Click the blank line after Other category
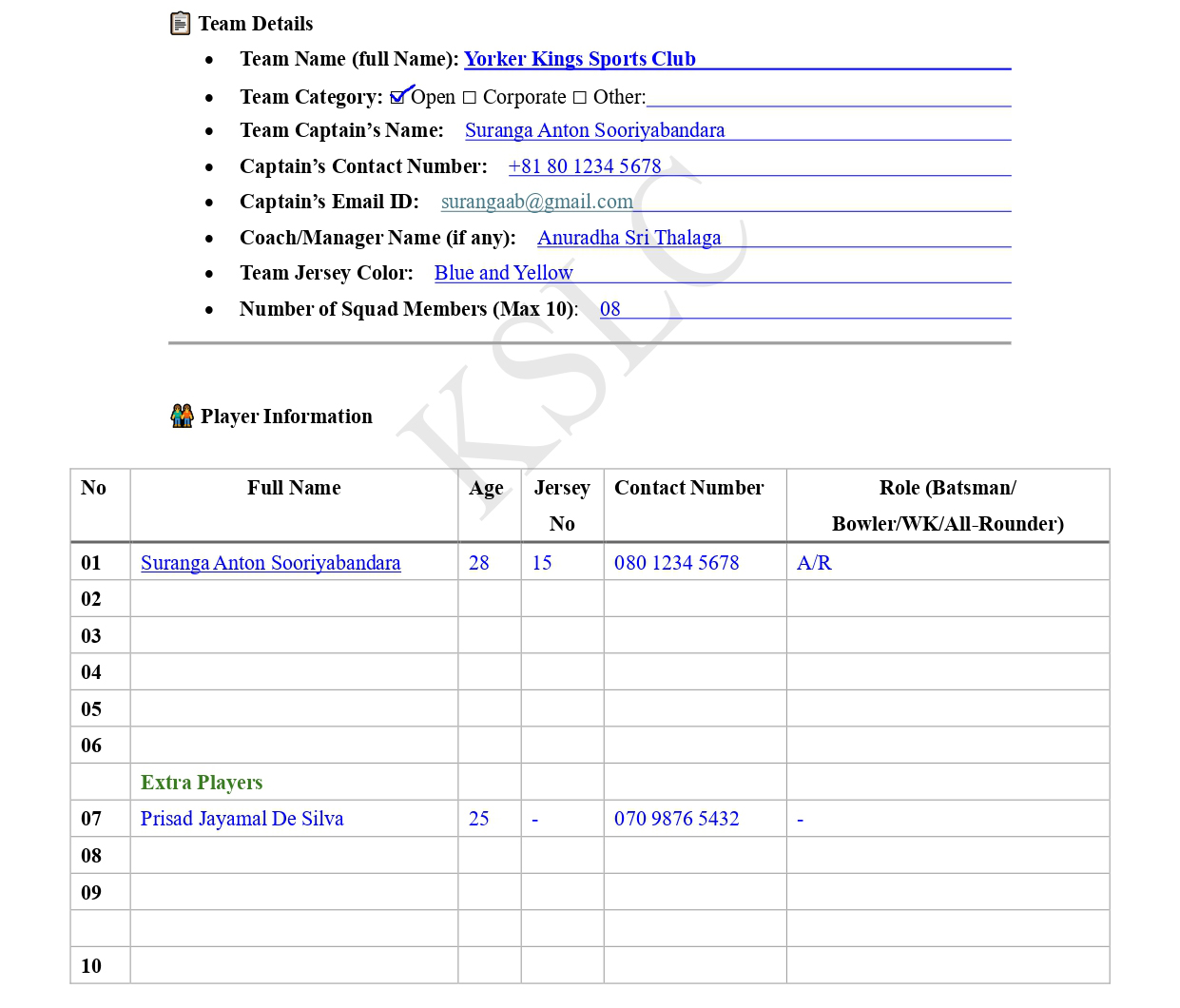Image resolution: width=1180 pixels, height=1008 pixels. click(x=827, y=98)
